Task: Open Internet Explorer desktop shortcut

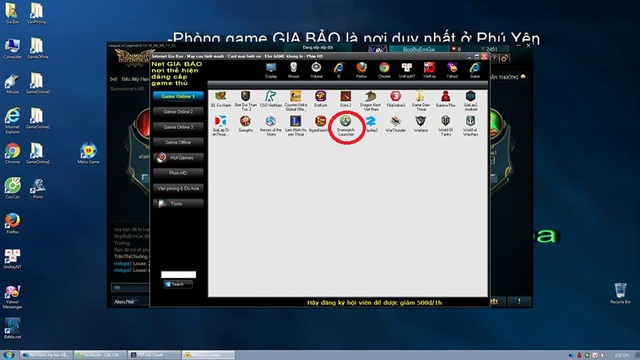Action: (12, 121)
